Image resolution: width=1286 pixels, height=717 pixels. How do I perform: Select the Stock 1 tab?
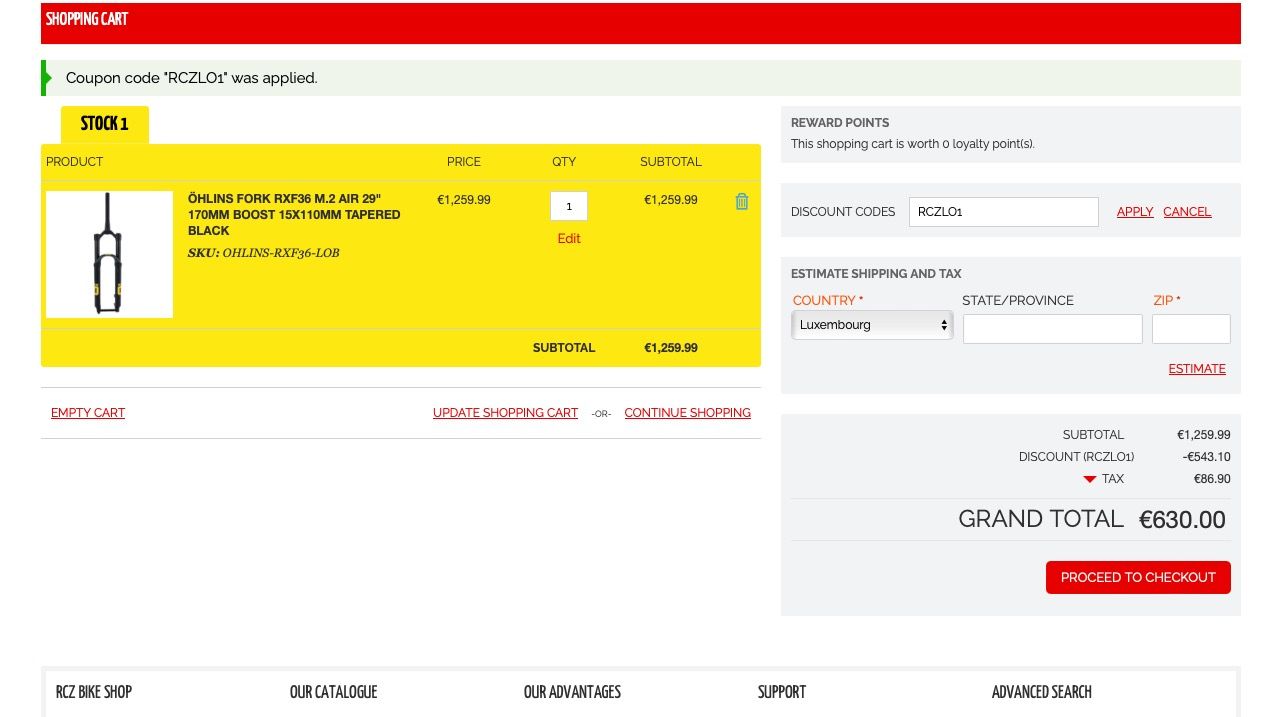tap(105, 124)
